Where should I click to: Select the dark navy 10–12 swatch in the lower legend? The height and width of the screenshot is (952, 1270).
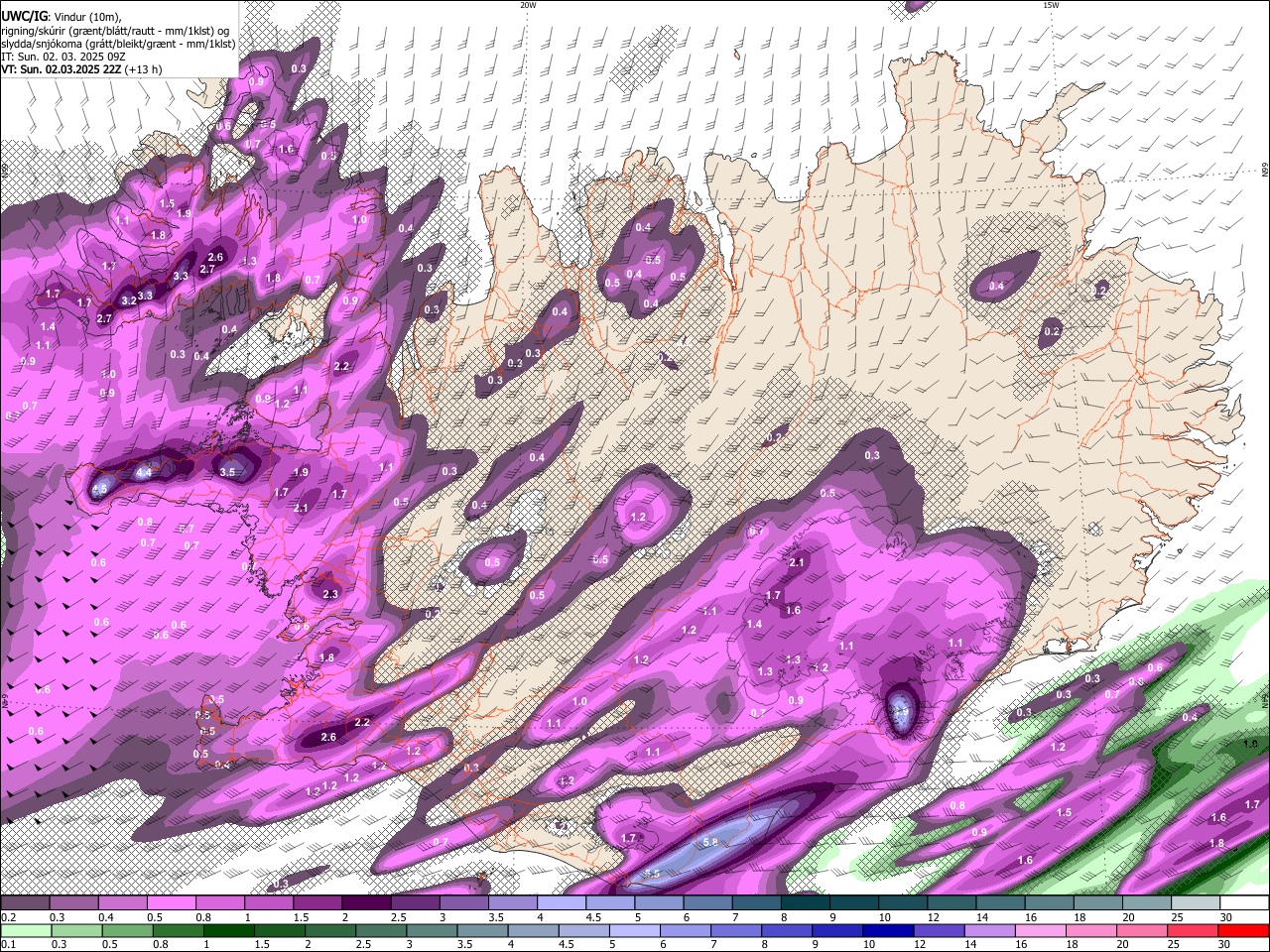886,931
